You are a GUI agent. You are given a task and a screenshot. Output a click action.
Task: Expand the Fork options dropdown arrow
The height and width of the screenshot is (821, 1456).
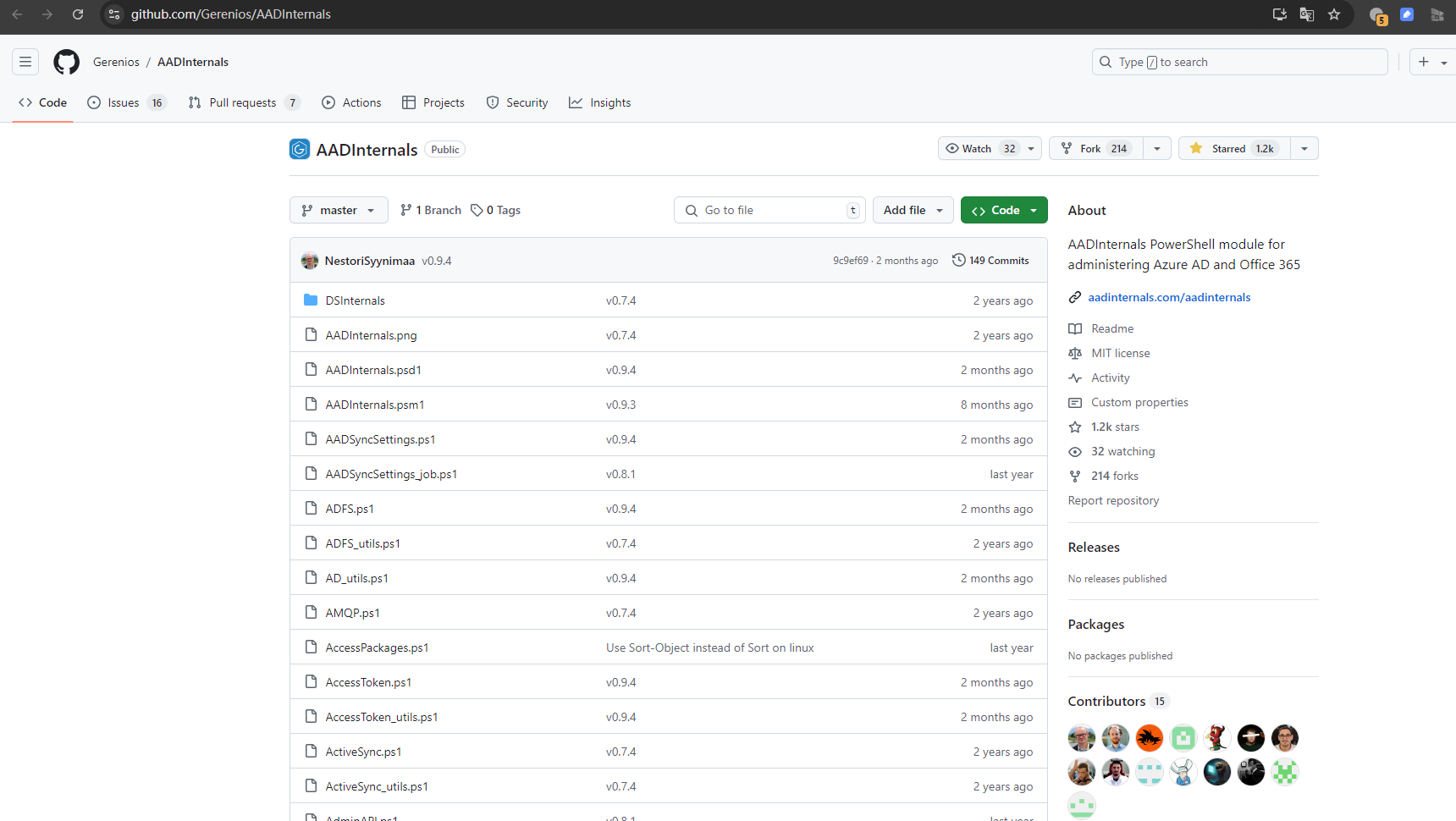tap(1157, 148)
